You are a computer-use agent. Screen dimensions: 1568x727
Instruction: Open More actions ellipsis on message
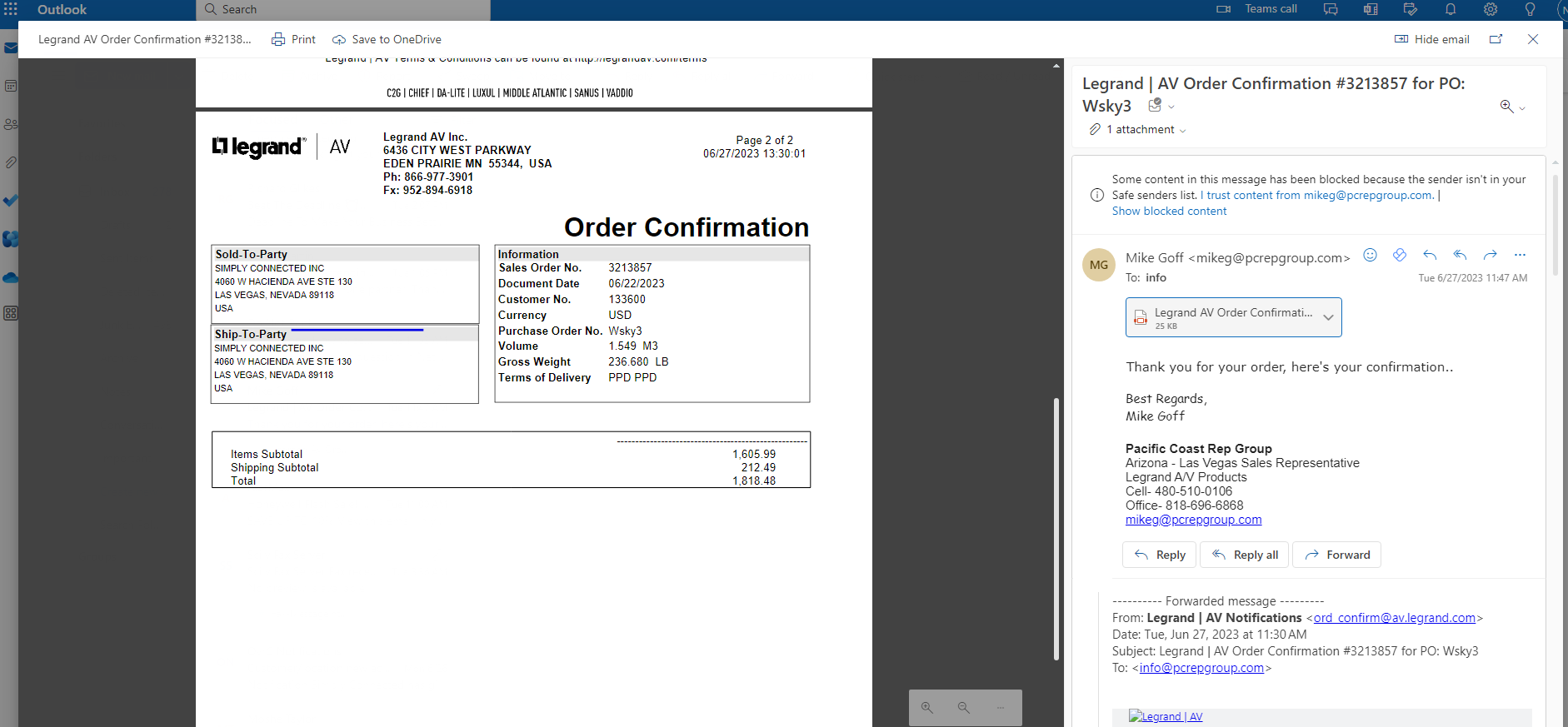(x=1520, y=255)
